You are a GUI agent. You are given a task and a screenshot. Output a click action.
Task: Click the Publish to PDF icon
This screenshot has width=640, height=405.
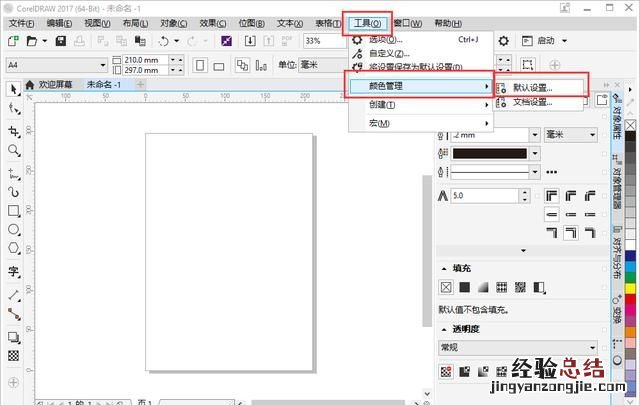(x=287, y=41)
